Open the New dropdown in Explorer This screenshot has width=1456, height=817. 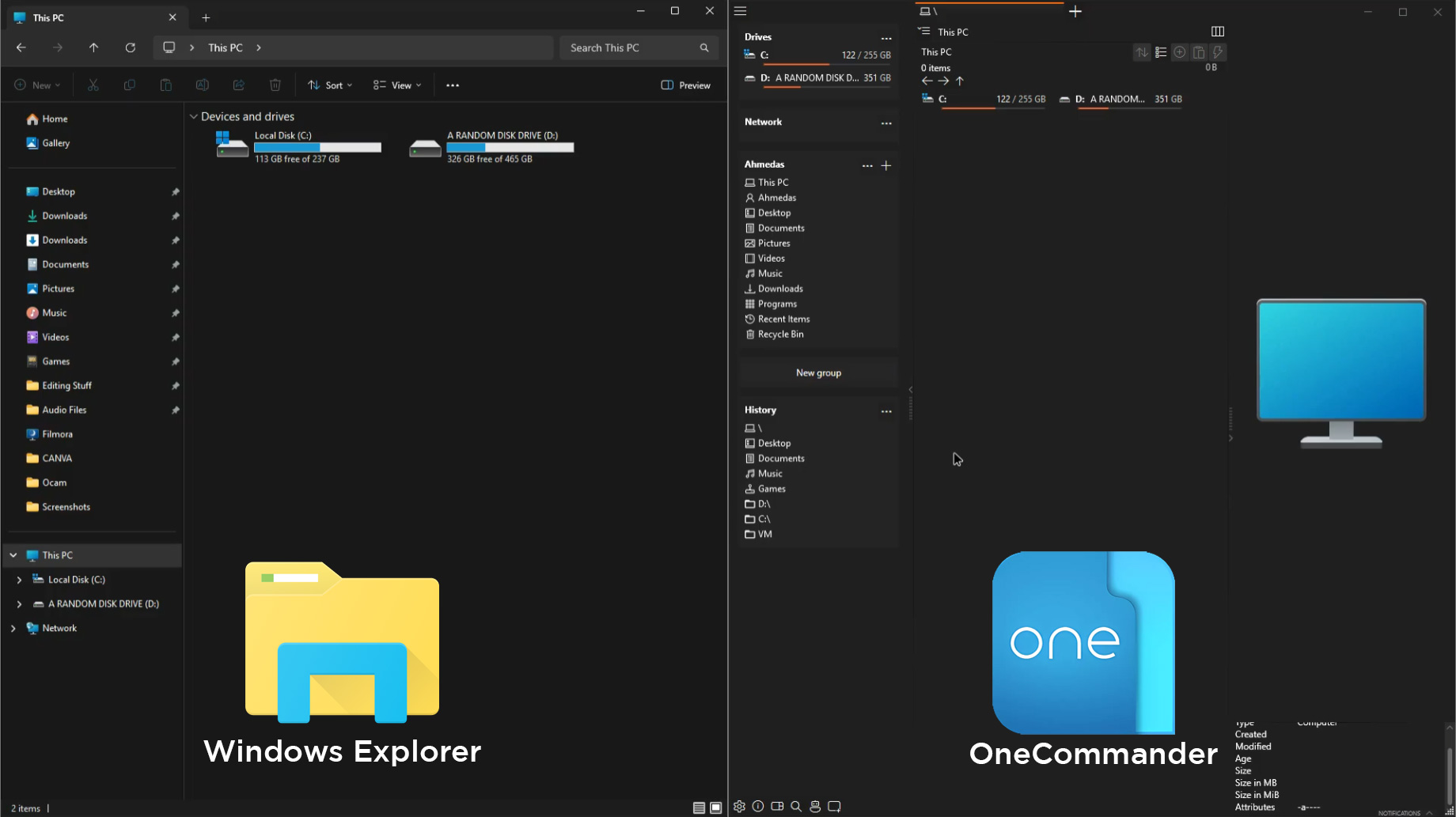[36, 85]
